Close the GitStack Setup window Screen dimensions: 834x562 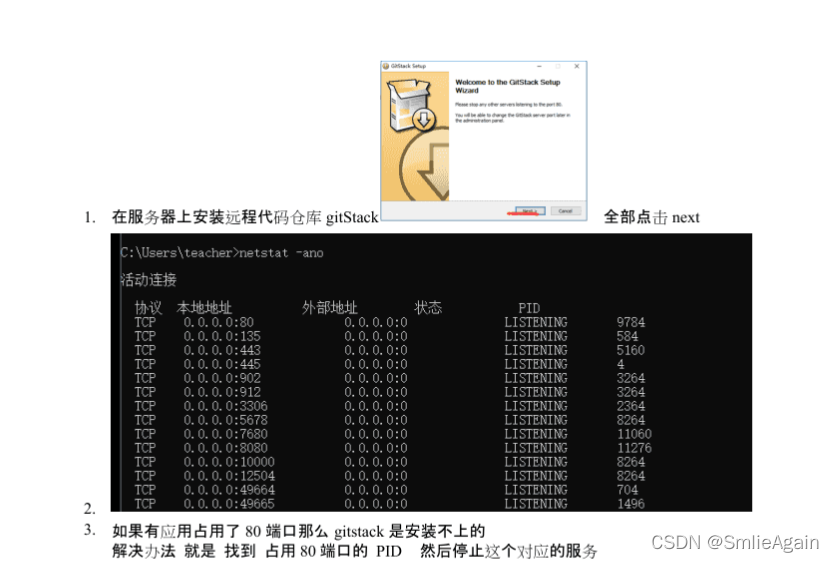(x=577, y=66)
